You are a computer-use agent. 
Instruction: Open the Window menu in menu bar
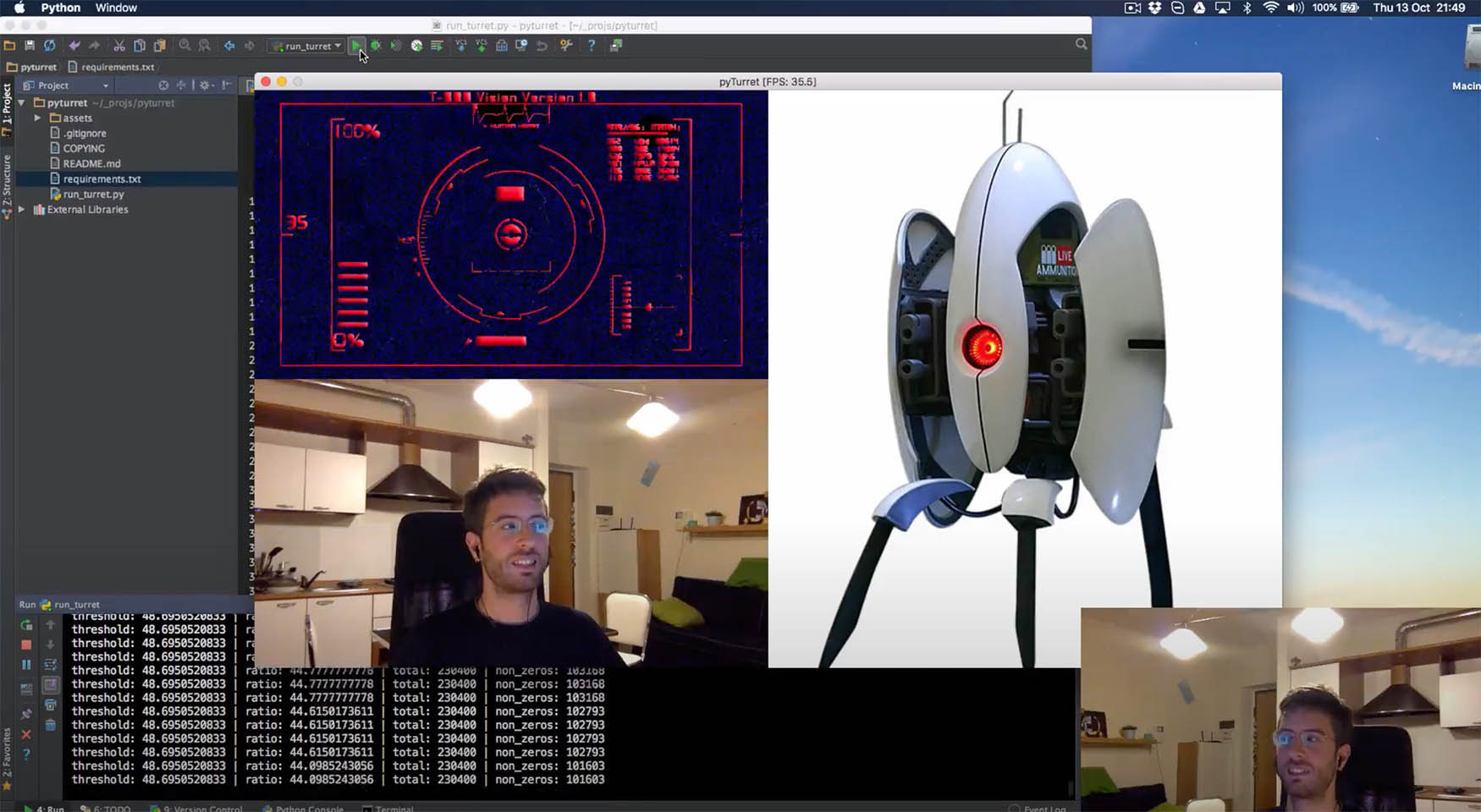coord(116,8)
